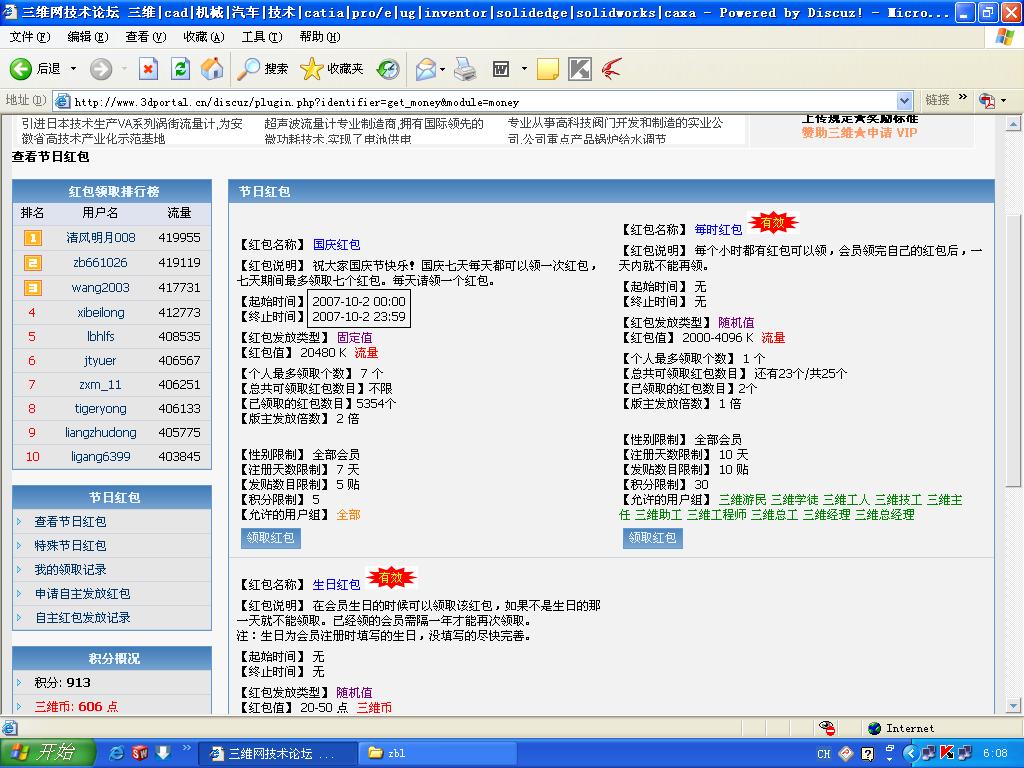Click the yellow note toolbar icon
This screenshot has width=1024, height=768.
(548, 69)
